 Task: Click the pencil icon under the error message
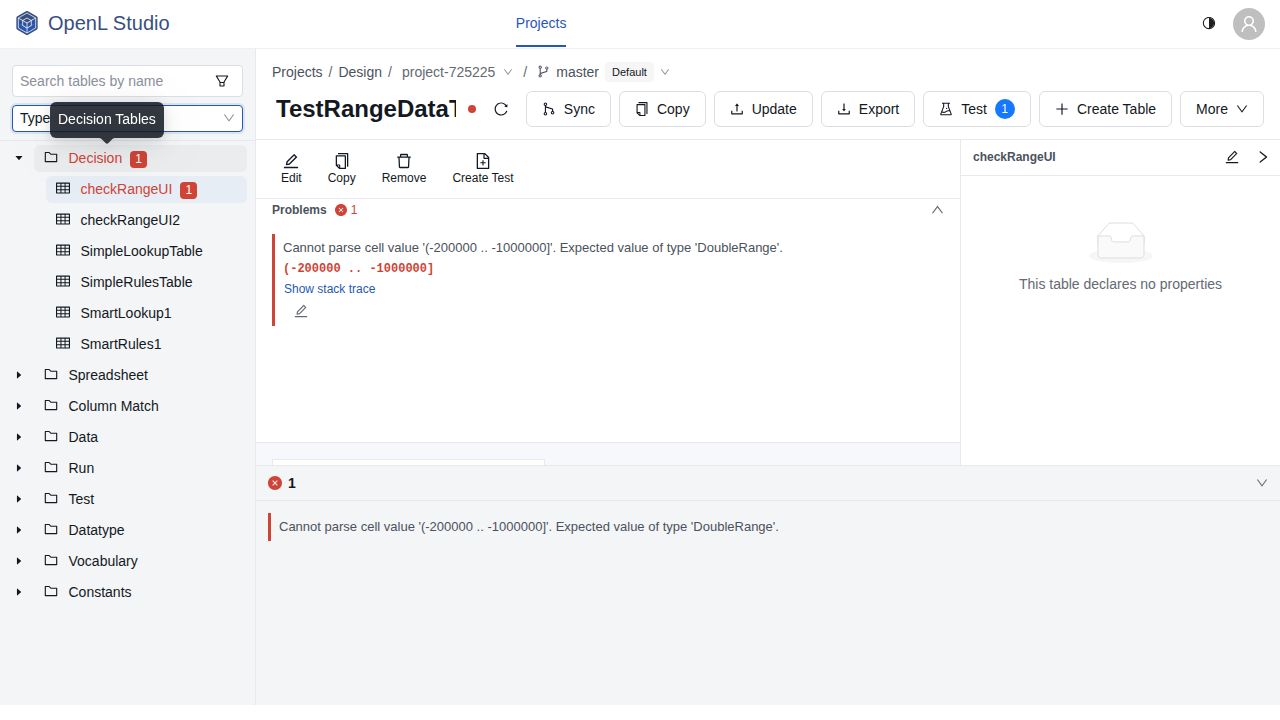click(301, 311)
